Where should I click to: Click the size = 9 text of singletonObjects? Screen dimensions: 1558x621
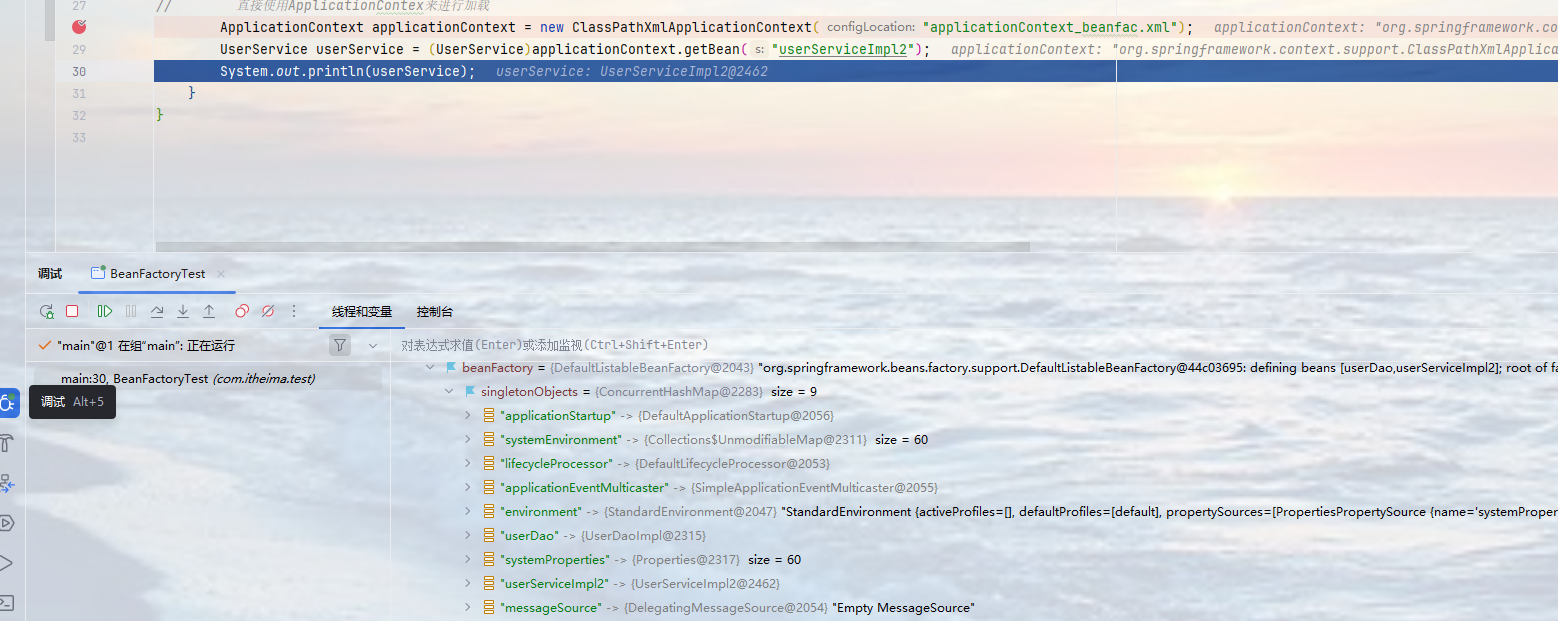(x=794, y=392)
